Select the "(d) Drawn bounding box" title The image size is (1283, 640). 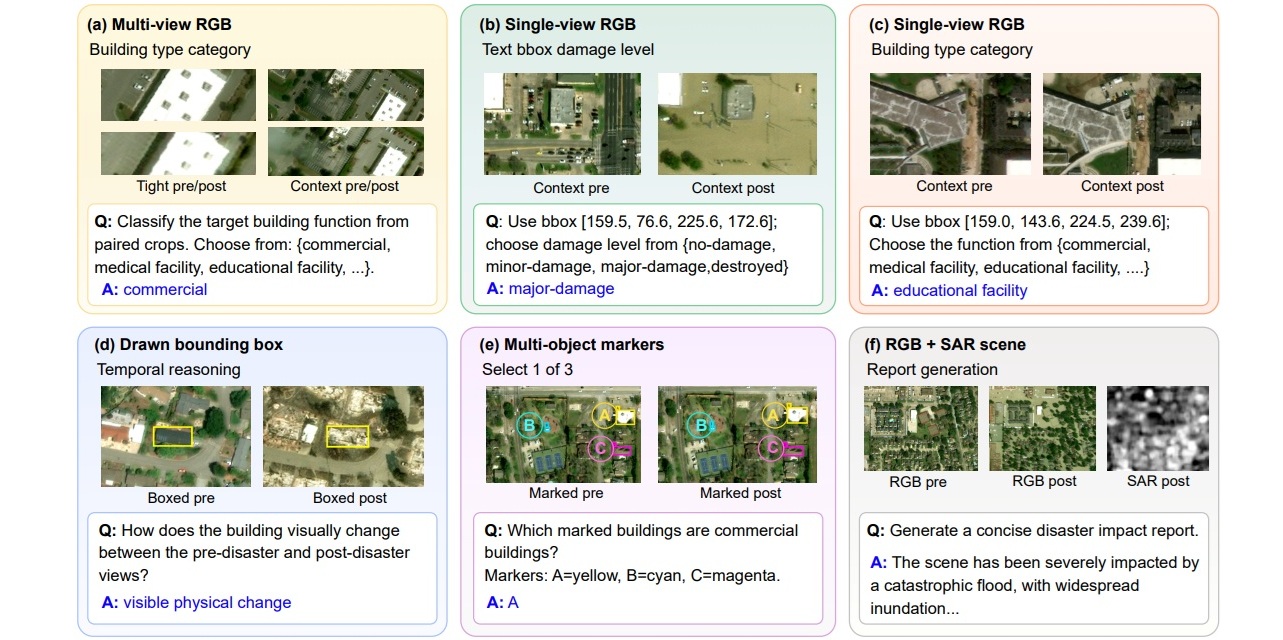point(189,345)
